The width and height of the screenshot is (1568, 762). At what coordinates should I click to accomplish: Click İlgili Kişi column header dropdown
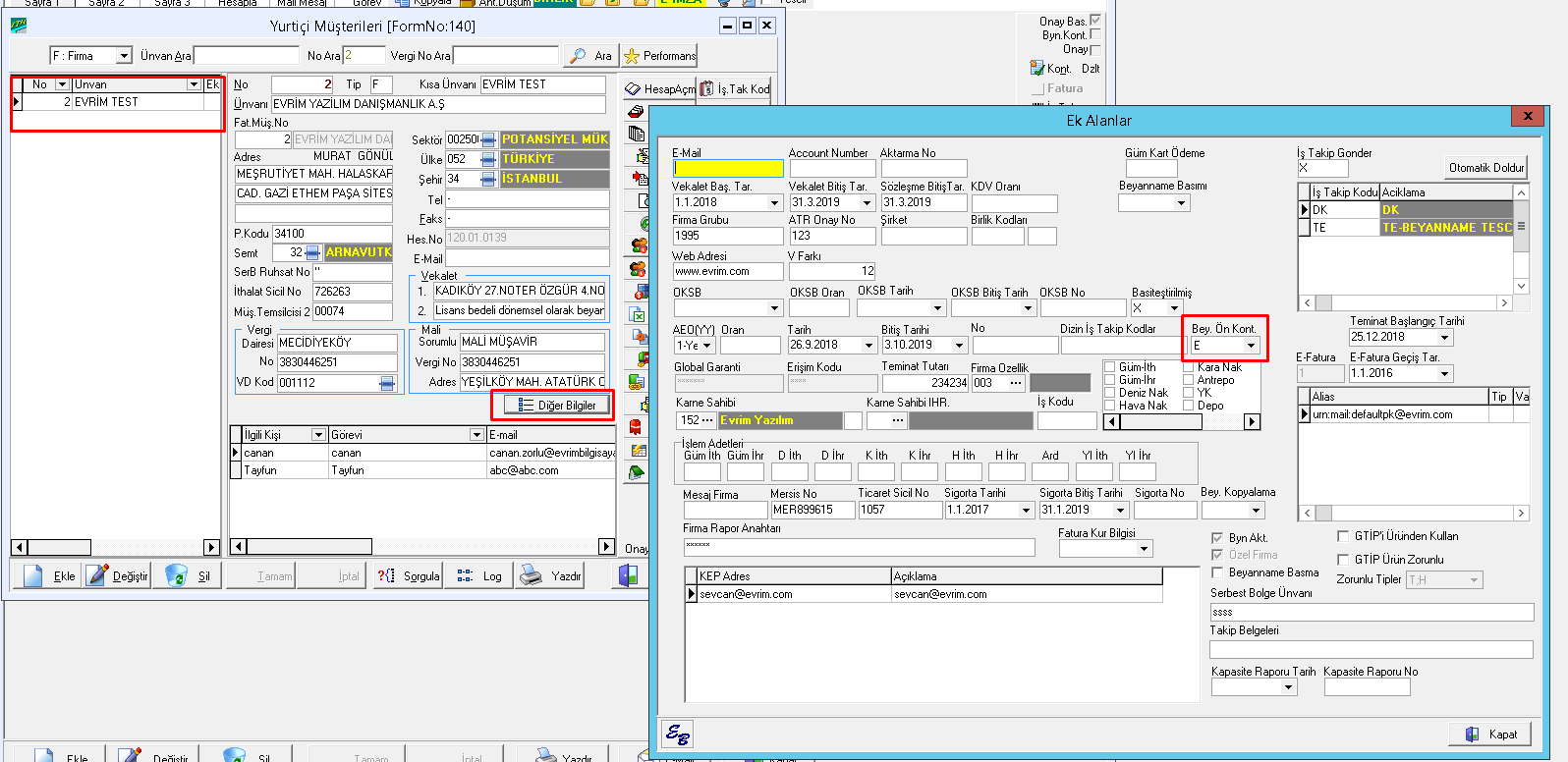tap(318, 434)
